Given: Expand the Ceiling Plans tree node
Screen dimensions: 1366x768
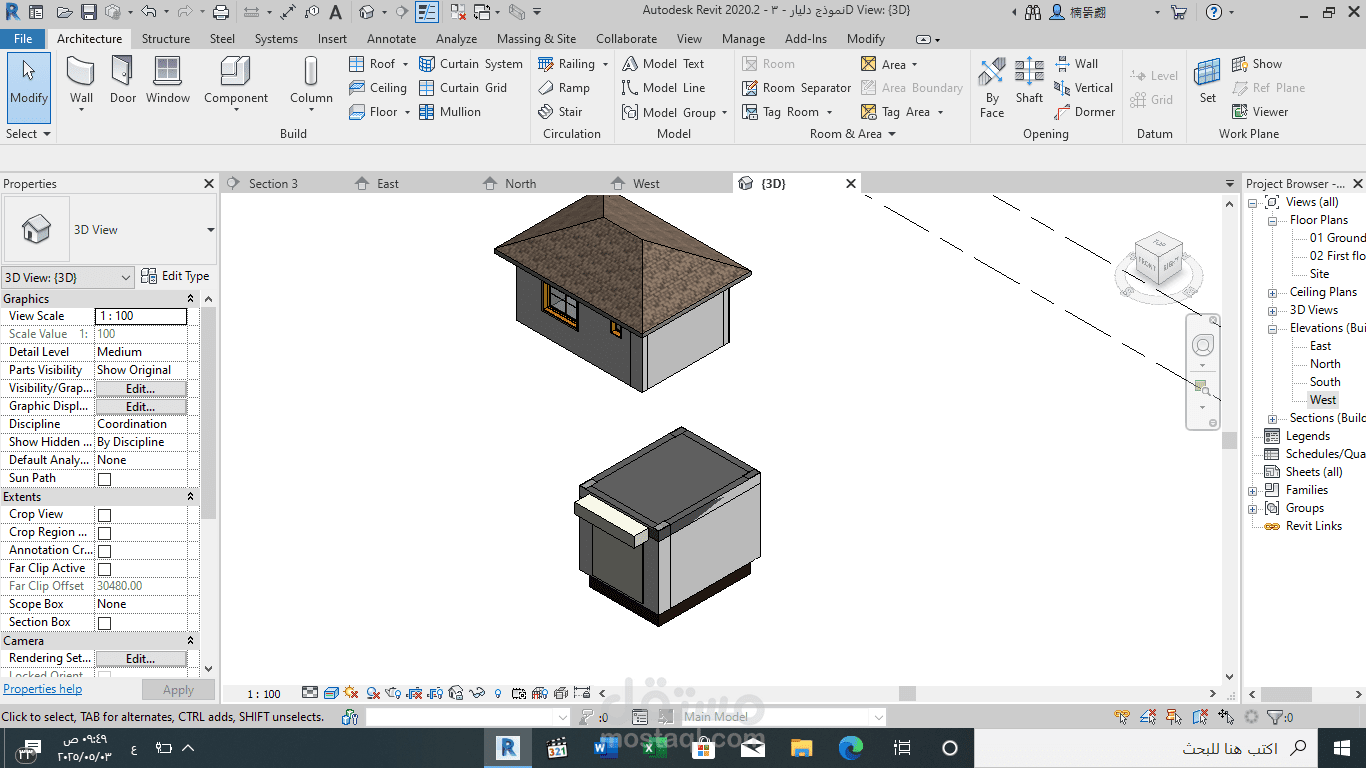Looking at the screenshot, I should (1272, 293).
